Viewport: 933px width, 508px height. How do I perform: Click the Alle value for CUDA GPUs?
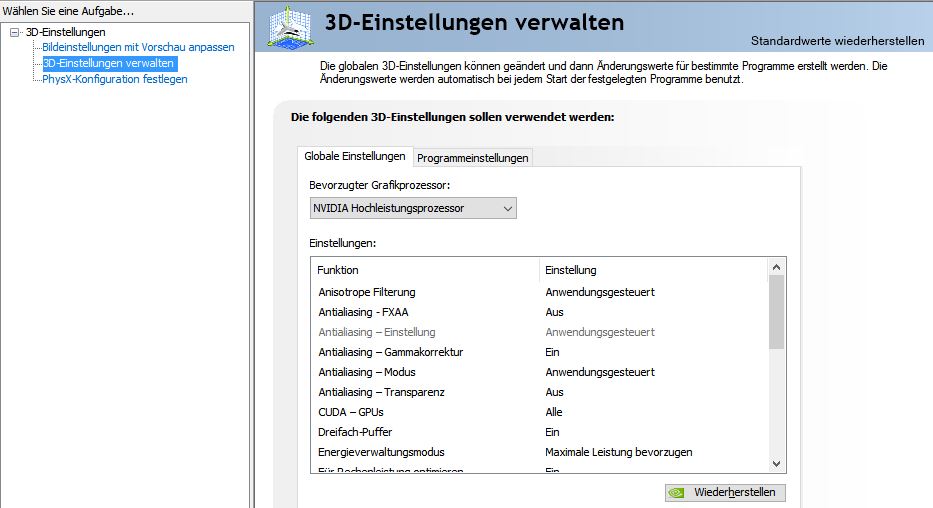553,412
